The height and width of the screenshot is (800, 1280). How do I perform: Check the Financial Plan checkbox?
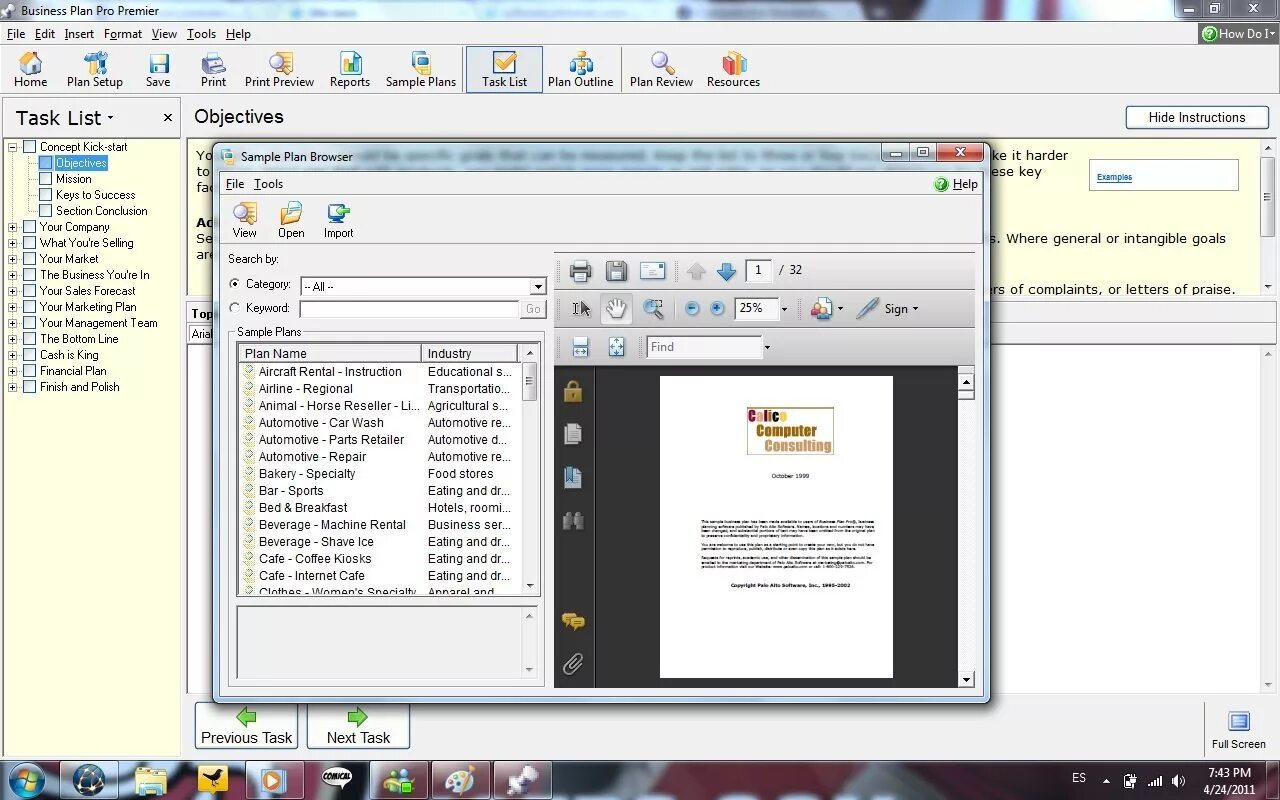[29, 371]
